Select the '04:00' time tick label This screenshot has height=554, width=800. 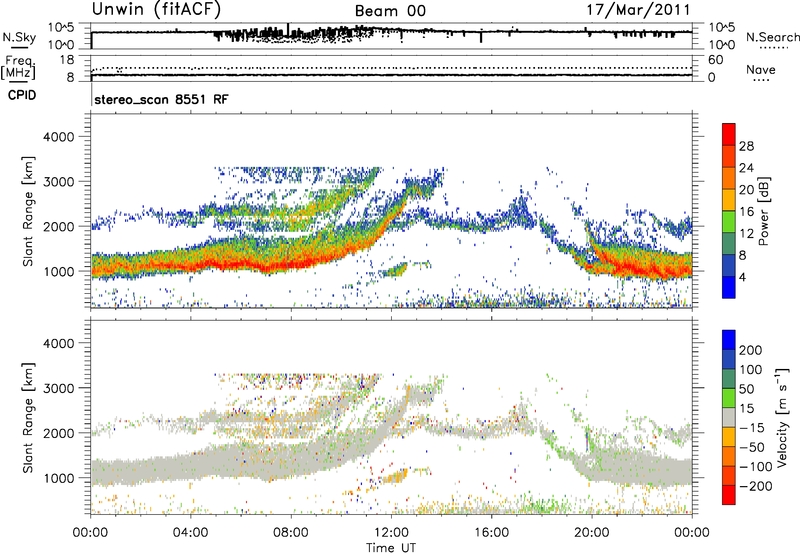pyautogui.click(x=190, y=533)
